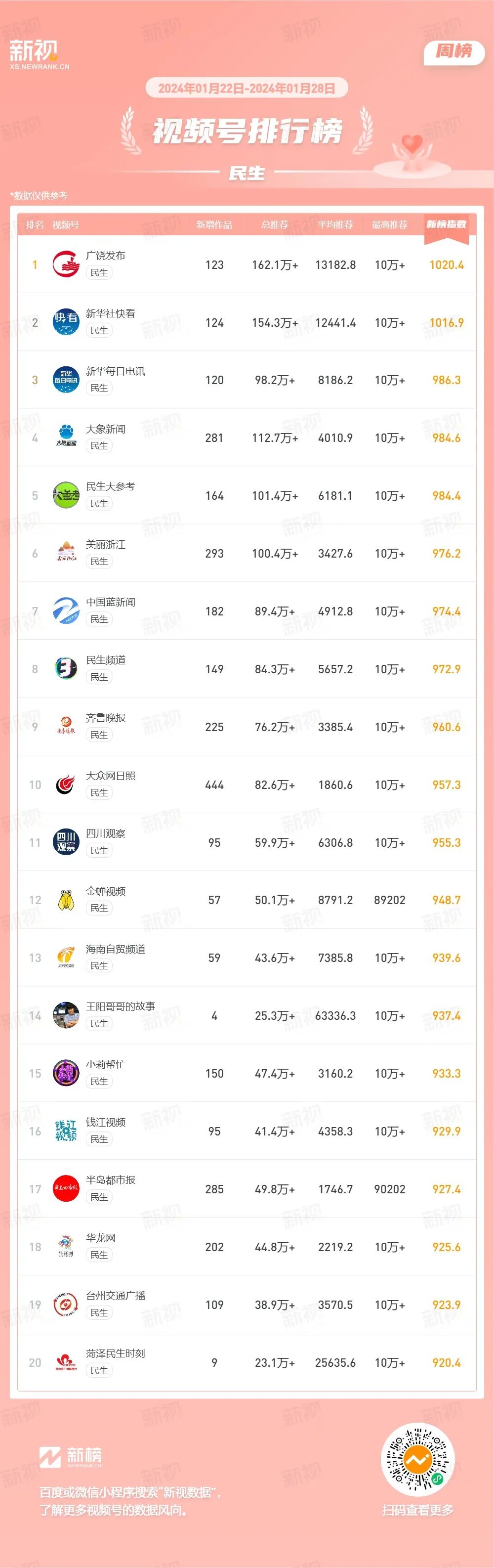Open the 中国蓝新闻 blue logo
Viewport: 494px width, 1568px height.
[66, 611]
